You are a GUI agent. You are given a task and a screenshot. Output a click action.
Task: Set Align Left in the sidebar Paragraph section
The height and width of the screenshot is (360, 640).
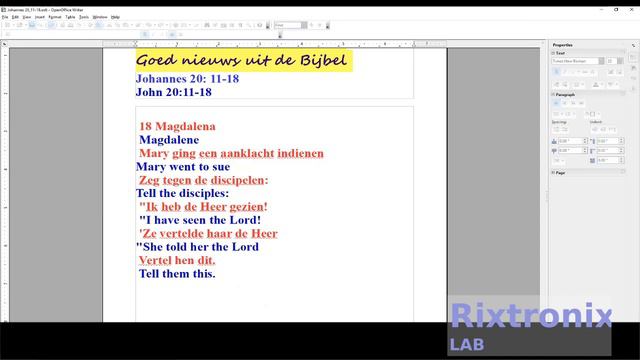556,103
